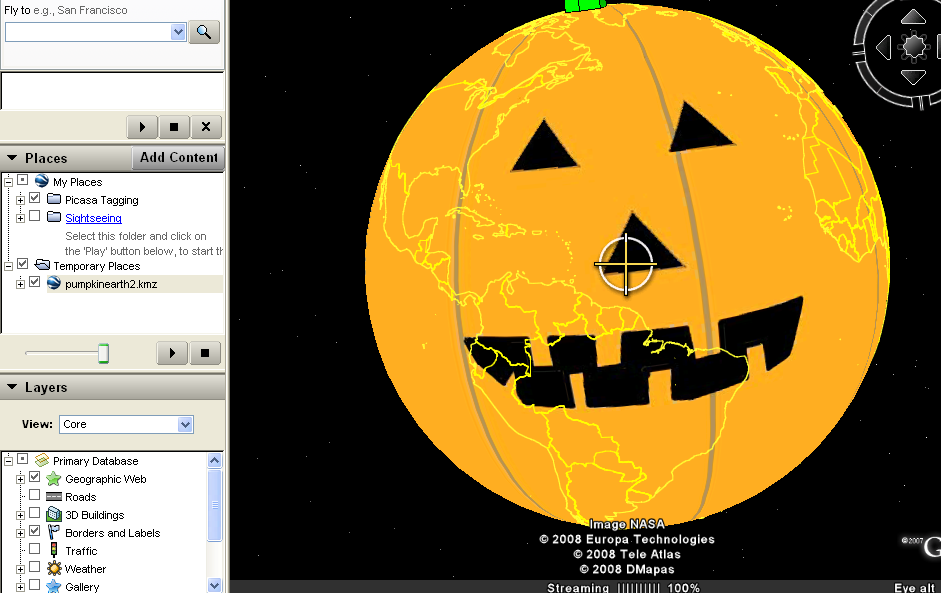Click the Weather sun icon

(54, 568)
